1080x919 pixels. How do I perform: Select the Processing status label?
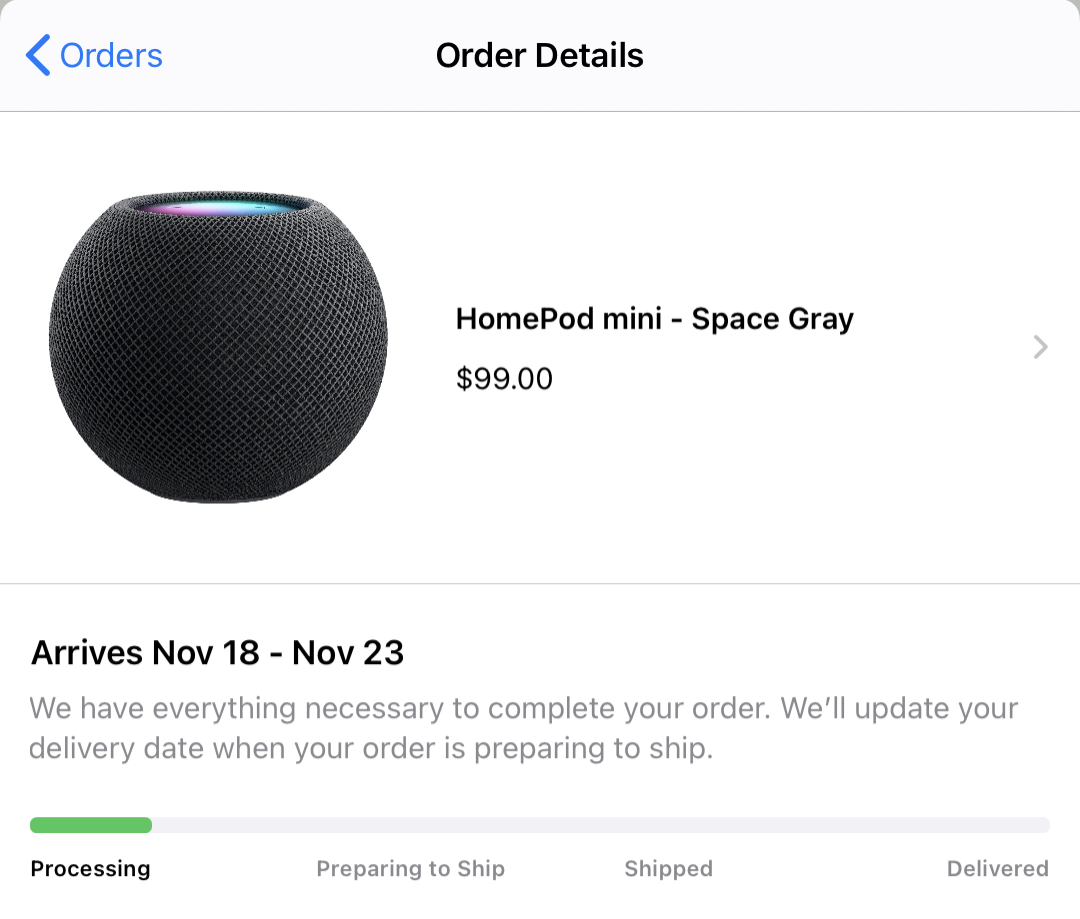[x=90, y=869]
